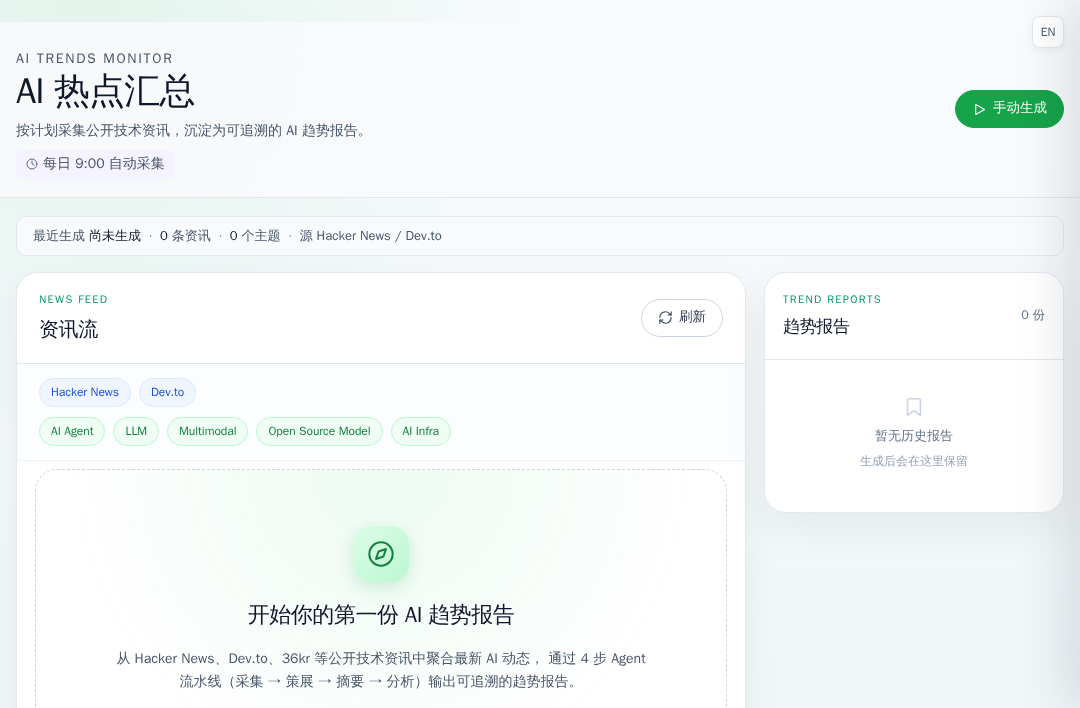Click the 0 份 report count

click(x=1032, y=315)
